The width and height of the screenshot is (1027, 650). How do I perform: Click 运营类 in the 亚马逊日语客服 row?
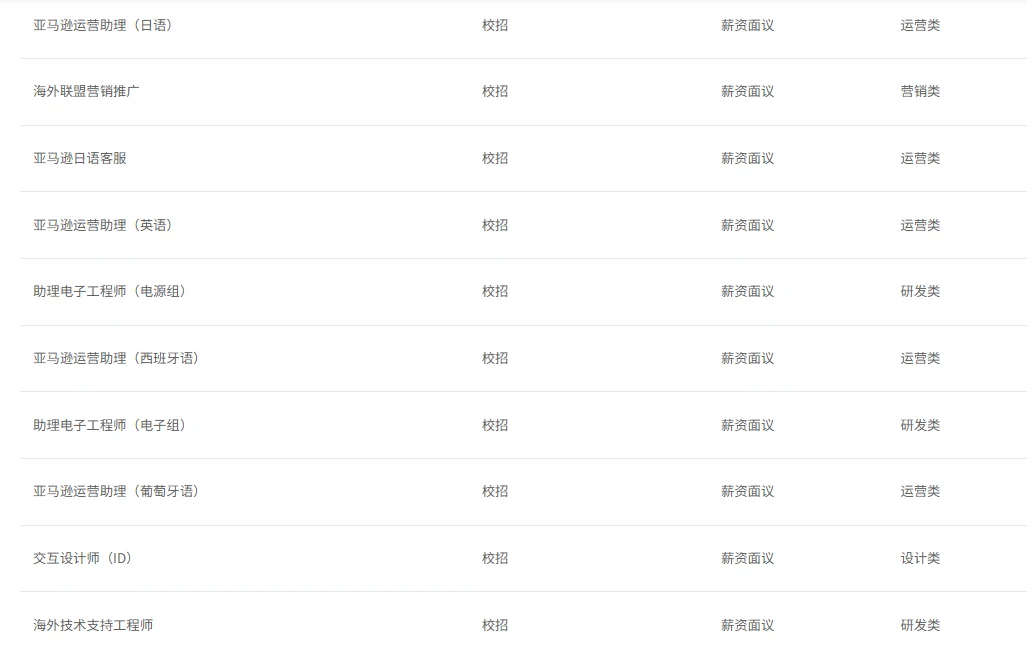(920, 159)
